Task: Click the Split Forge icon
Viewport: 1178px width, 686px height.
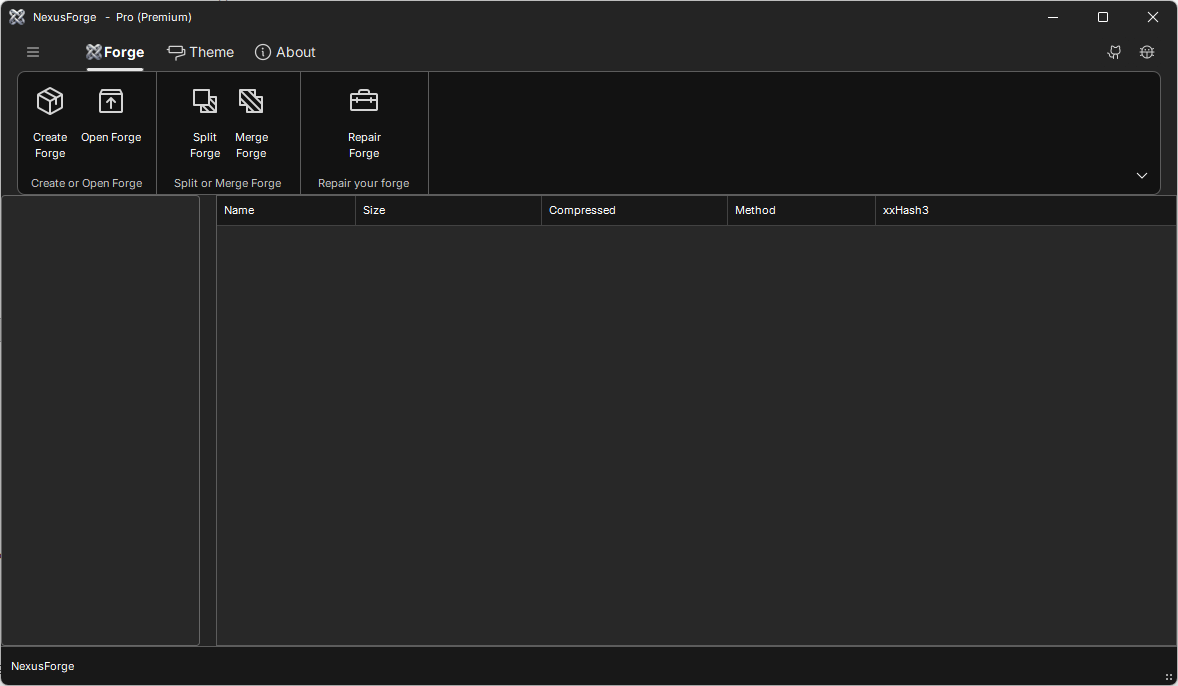Action: coord(205,101)
